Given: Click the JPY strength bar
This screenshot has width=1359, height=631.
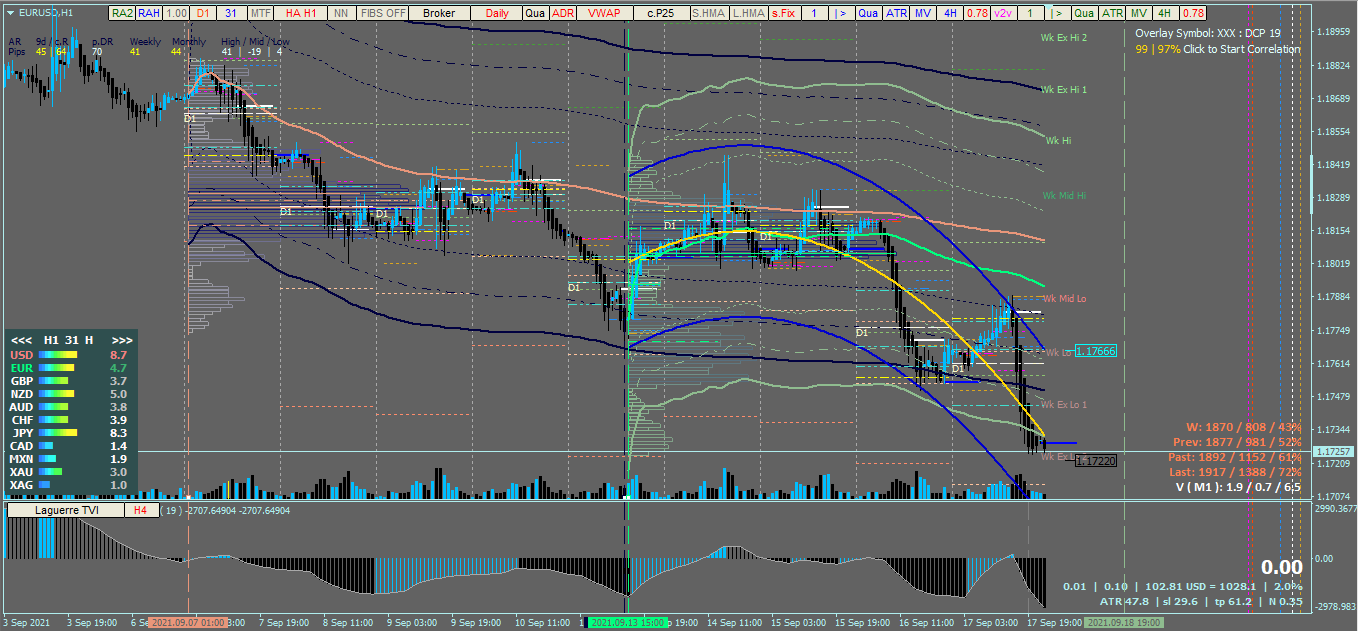Looking at the screenshot, I should (x=59, y=433).
